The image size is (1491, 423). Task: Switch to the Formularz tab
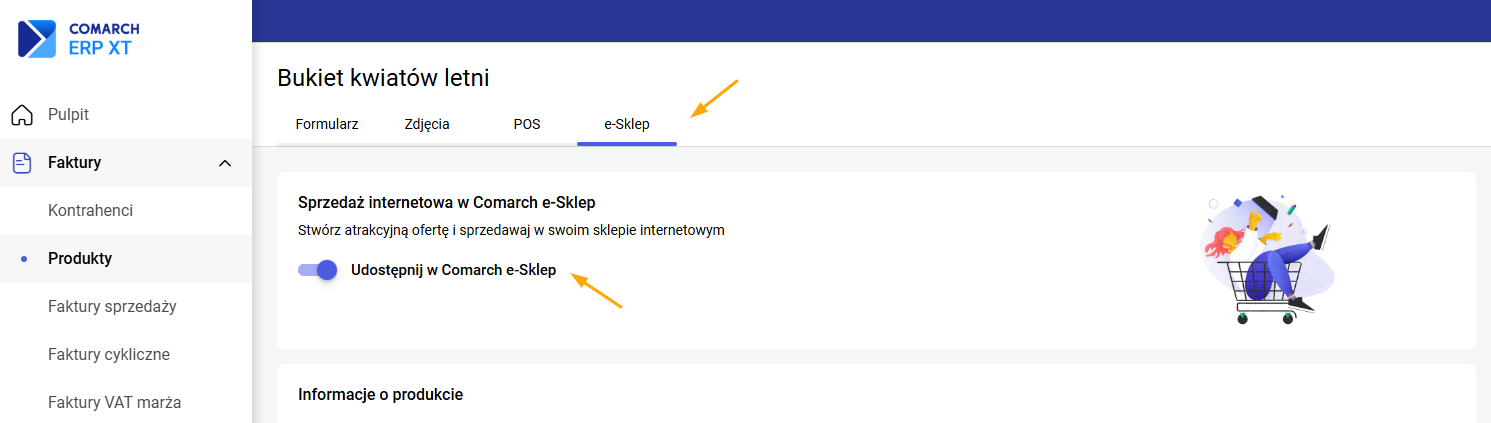tap(327, 125)
